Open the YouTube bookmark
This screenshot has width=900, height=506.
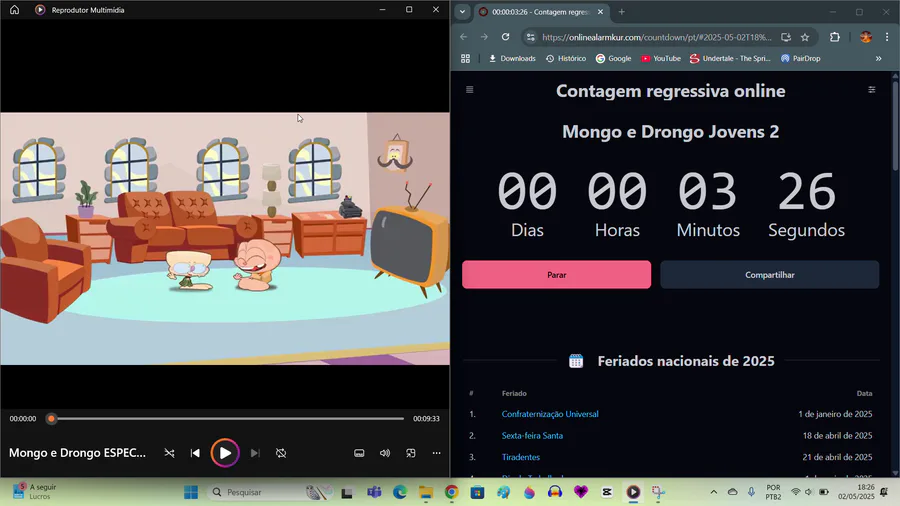[x=661, y=59]
